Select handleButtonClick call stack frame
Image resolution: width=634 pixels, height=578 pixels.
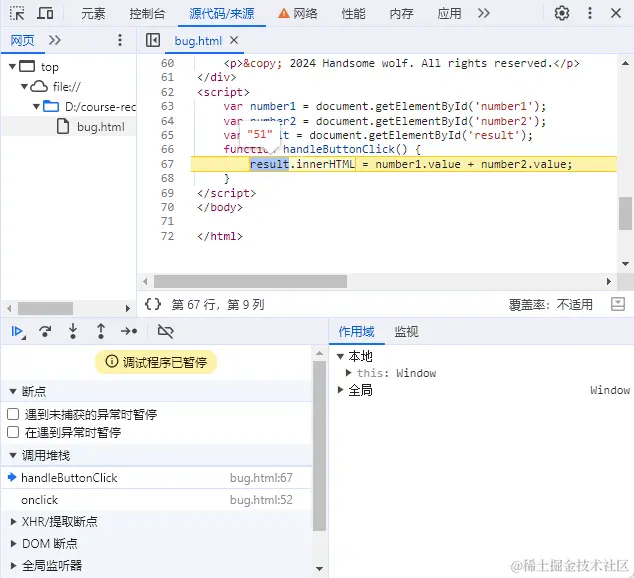(156, 478)
